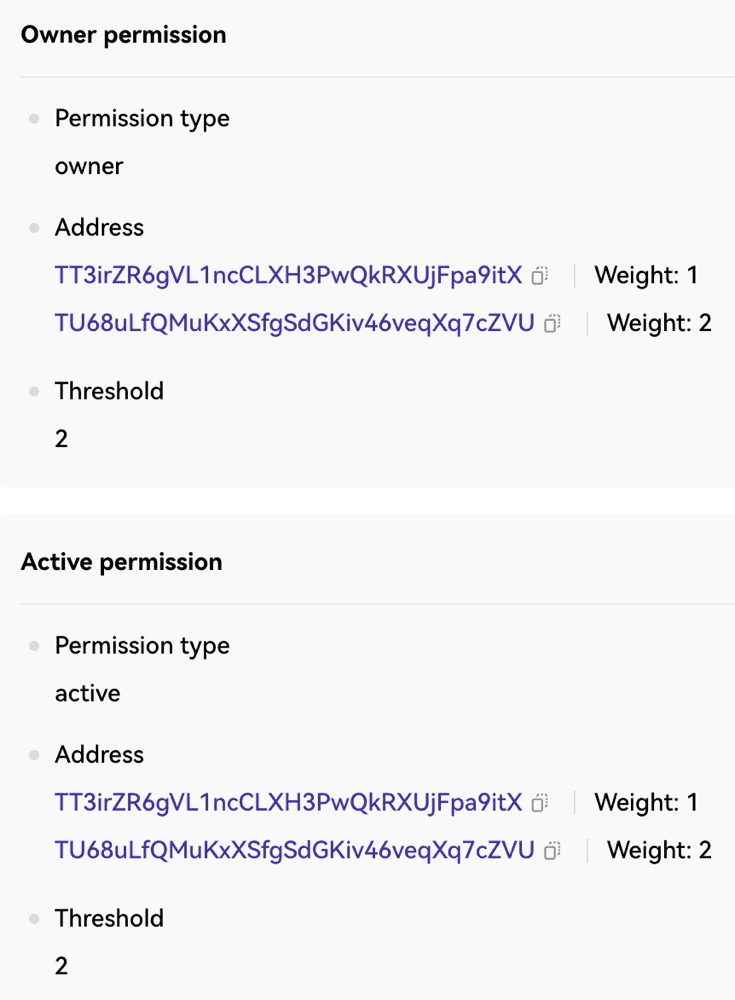
Task: Click the Threshold label under Owner permission
Action: 110,391
